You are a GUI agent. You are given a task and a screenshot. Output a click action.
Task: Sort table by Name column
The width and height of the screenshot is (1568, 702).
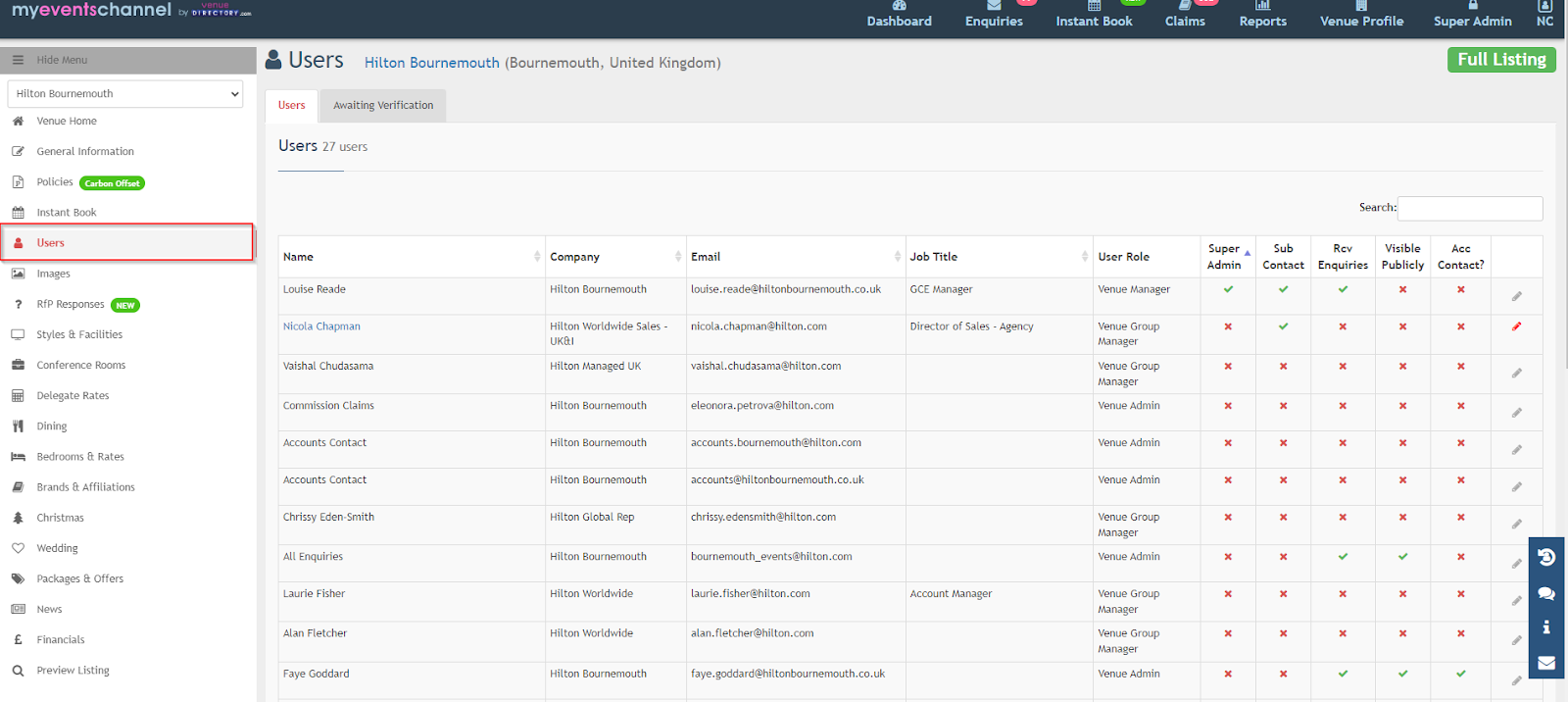click(412, 257)
